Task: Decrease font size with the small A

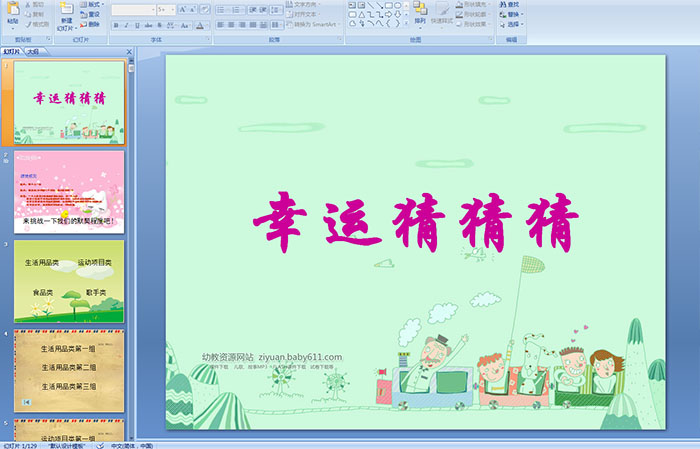Action: [x=192, y=9]
